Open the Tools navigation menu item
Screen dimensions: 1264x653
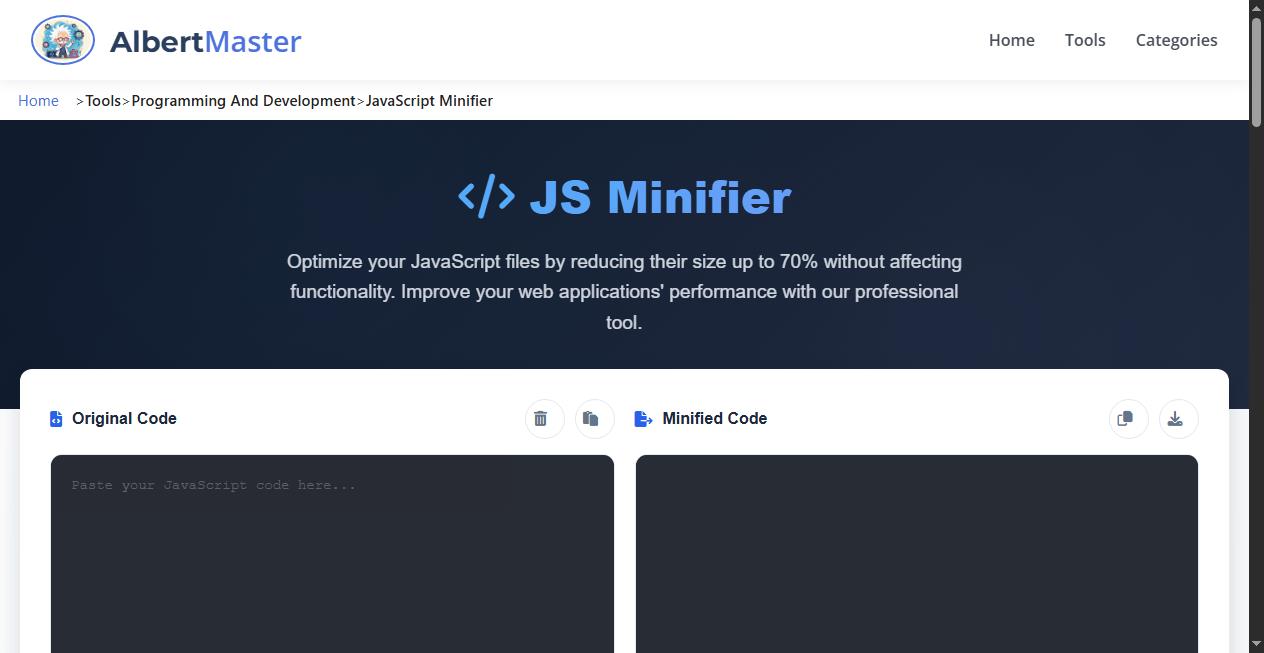pyautogui.click(x=1085, y=40)
